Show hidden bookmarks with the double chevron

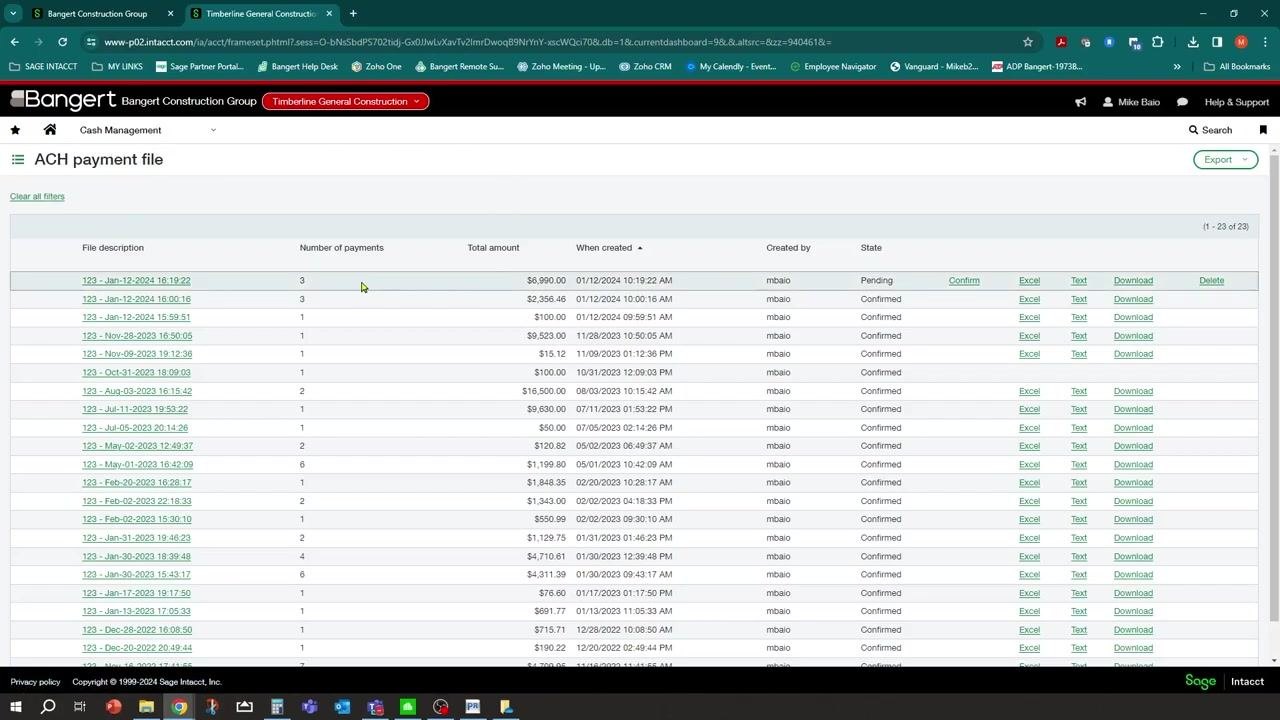tap(1177, 66)
